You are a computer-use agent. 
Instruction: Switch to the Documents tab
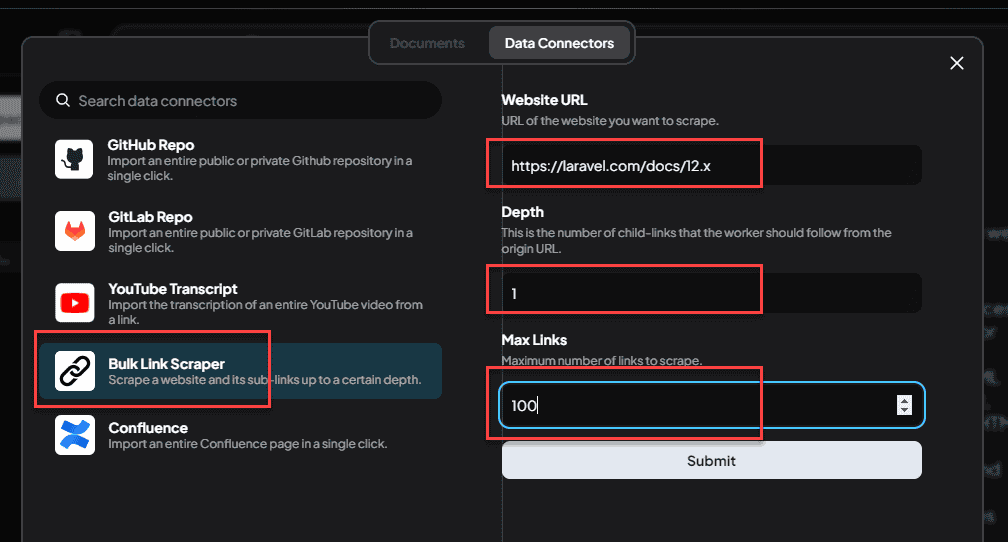click(427, 43)
